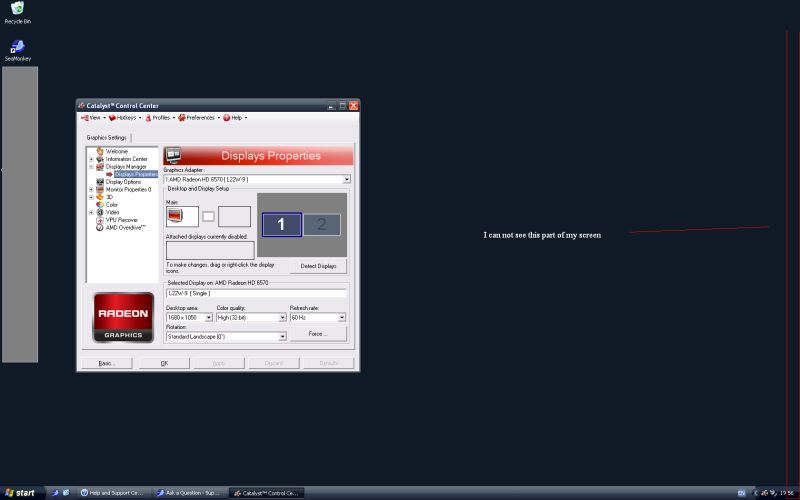Click the Detect Displays button

tap(318, 266)
